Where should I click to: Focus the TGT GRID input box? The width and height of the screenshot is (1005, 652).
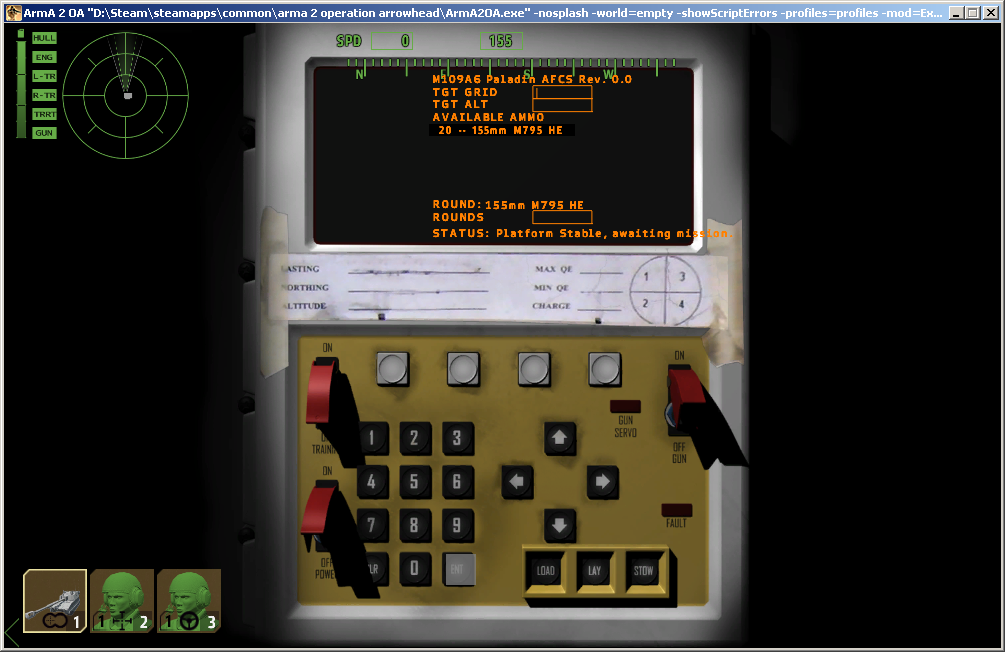tap(562, 92)
